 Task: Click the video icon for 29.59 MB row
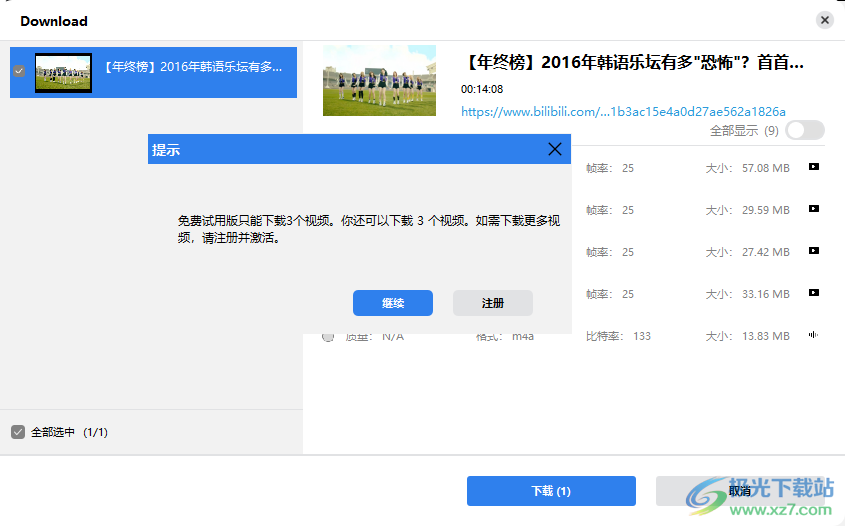point(814,209)
